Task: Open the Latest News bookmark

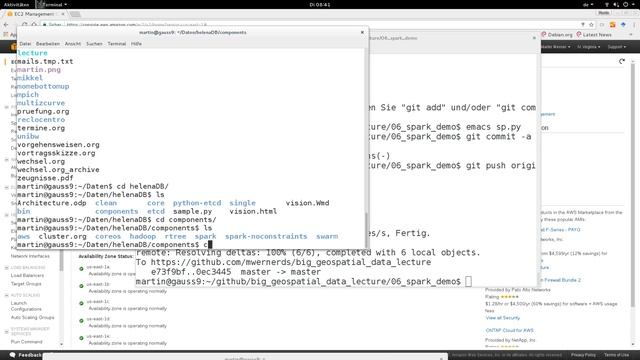Action: (x=594, y=35)
